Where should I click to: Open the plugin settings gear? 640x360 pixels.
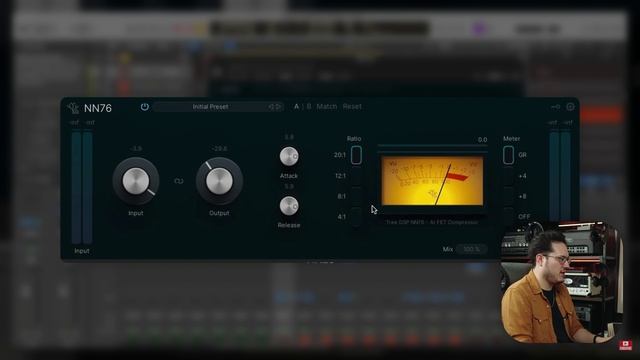[570, 107]
